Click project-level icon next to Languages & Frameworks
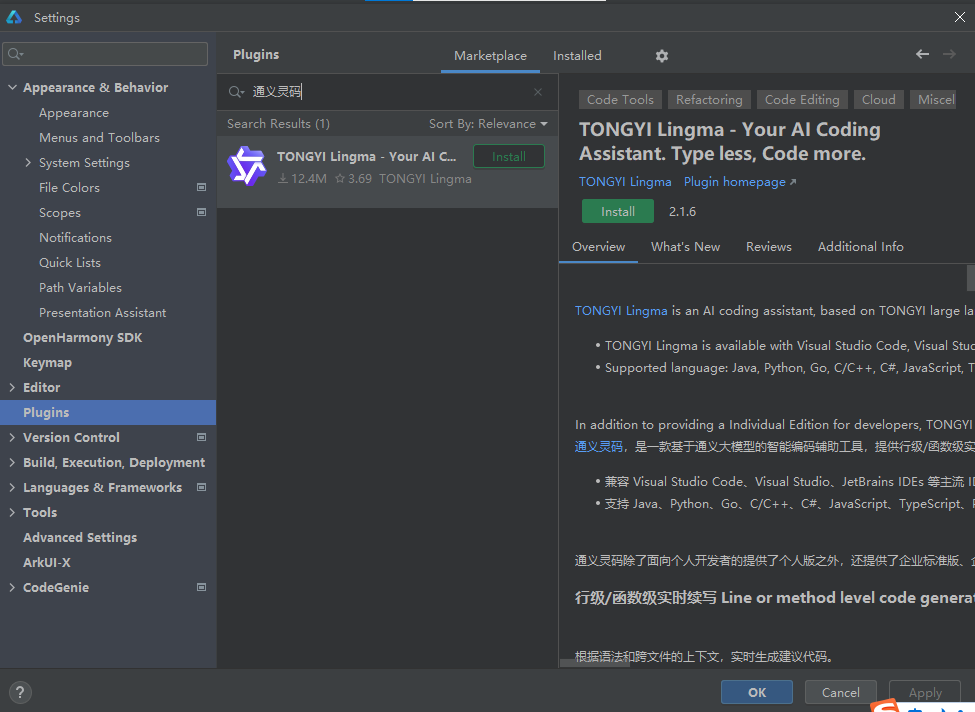975x712 pixels. pyautogui.click(x=201, y=487)
